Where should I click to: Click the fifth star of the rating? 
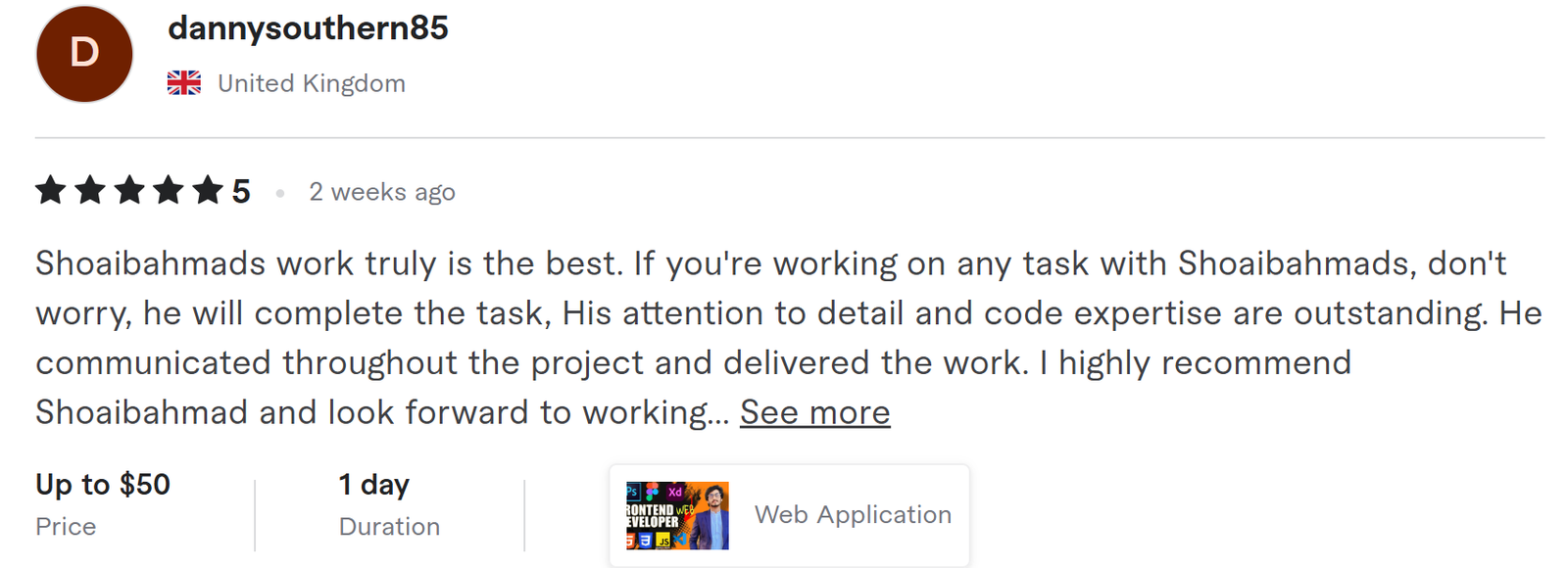coord(207,191)
